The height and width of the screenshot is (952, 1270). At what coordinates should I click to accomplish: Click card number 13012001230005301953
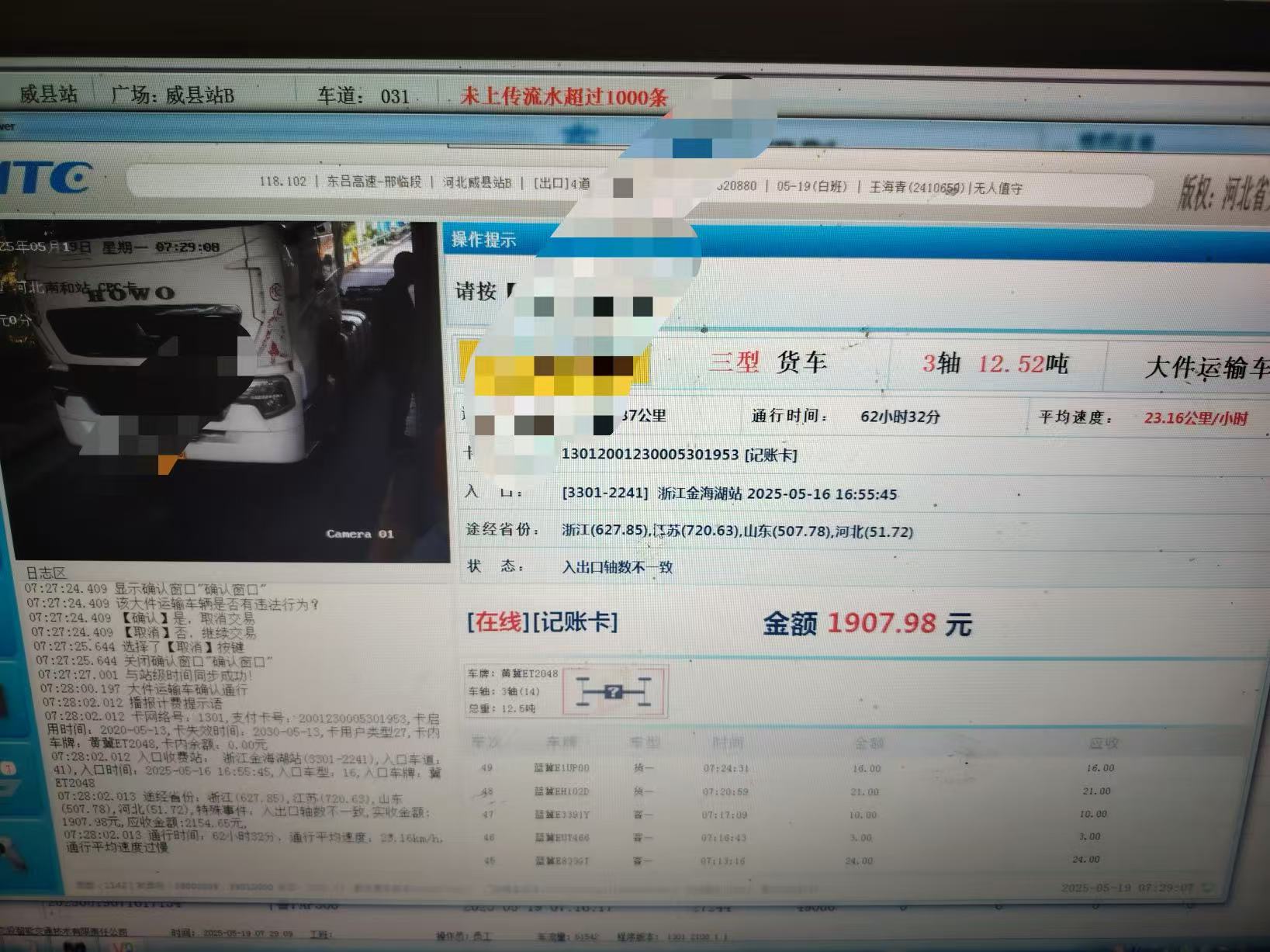(x=650, y=455)
